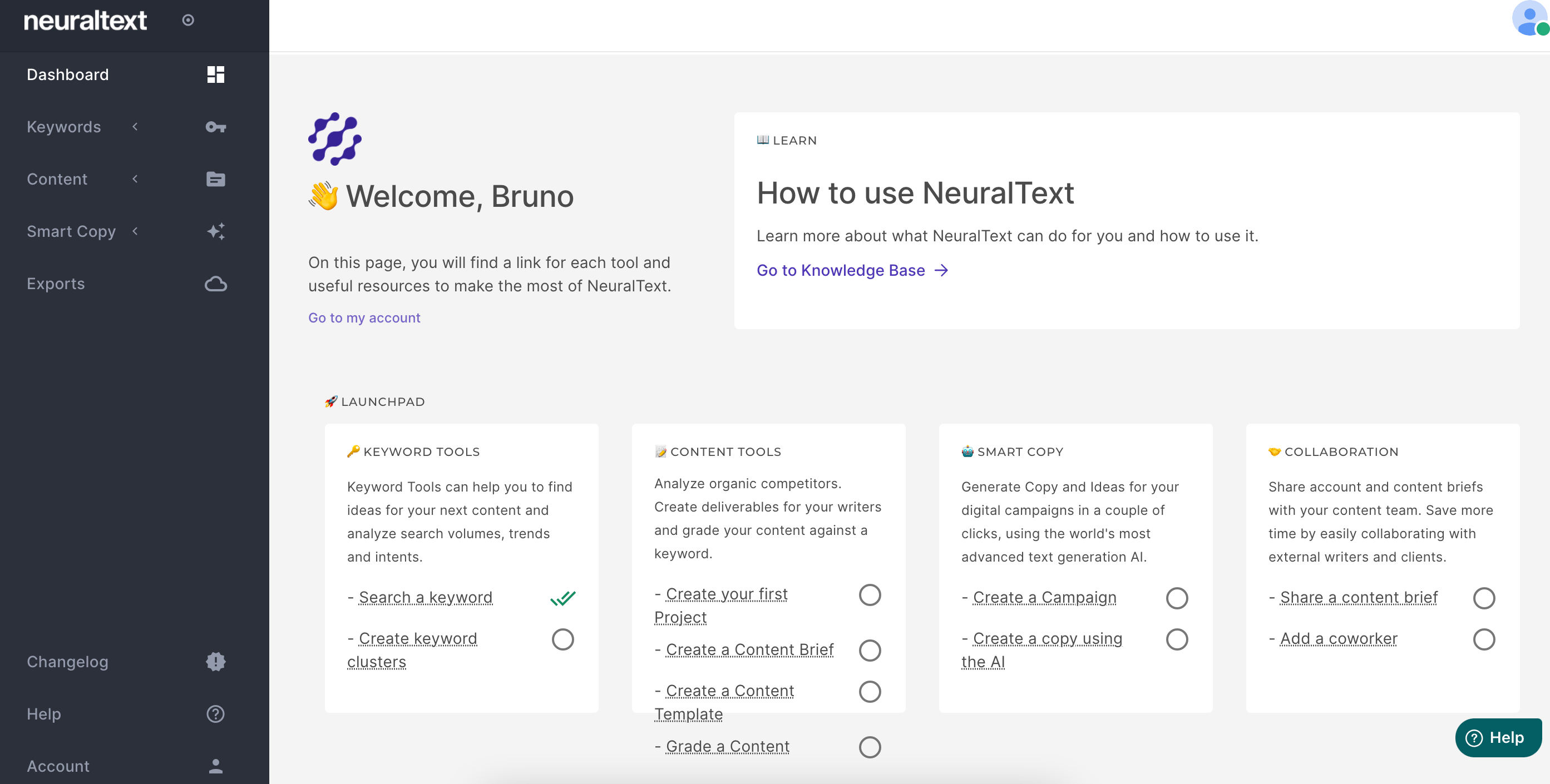Screen dimensions: 1550x784
Task: Mark Create keyword clusters as done
Action: pyautogui.click(x=562, y=639)
